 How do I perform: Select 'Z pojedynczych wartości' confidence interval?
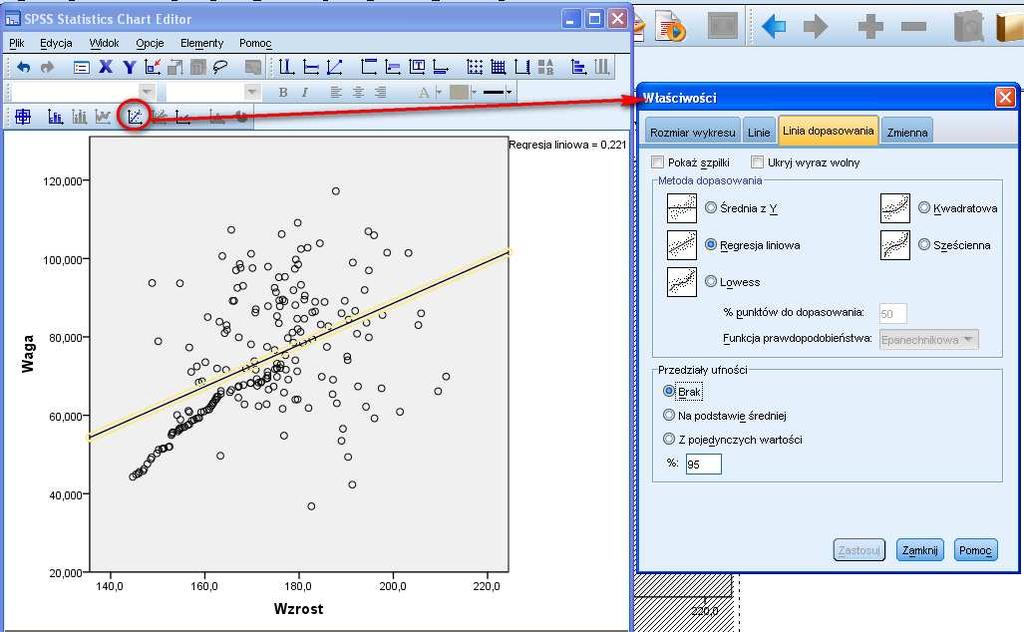tap(669, 439)
